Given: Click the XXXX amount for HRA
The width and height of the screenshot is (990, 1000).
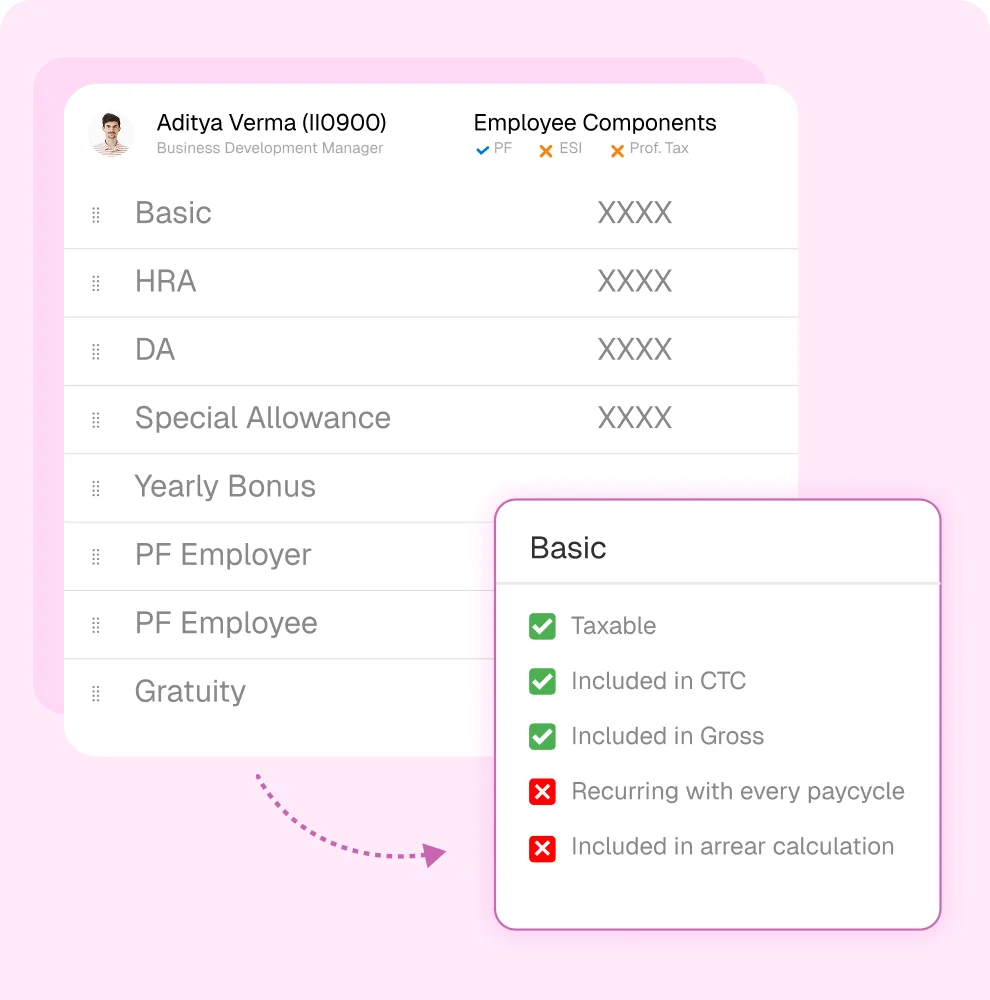Looking at the screenshot, I should (x=635, y=281).
